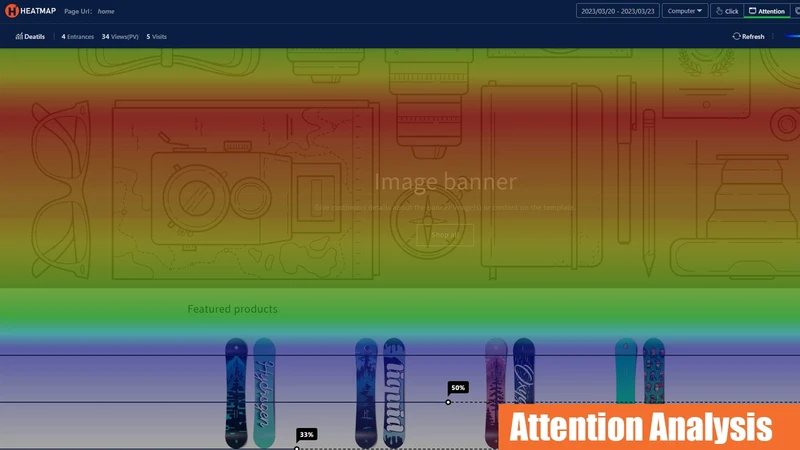800x450 pixels.
Task: Click the banner description text
Action: coord(445,207)
